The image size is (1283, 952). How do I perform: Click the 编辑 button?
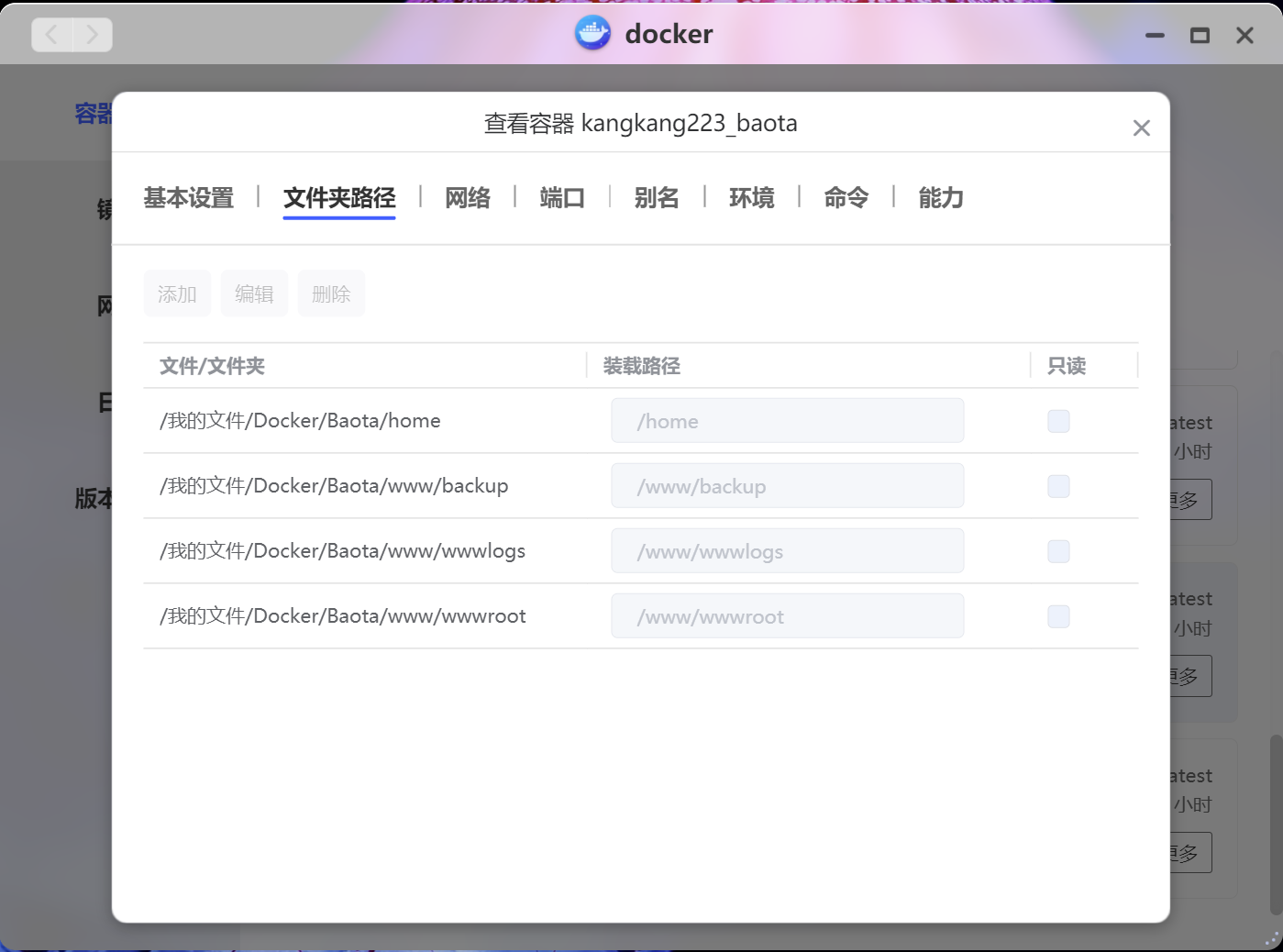pos(254,293)
